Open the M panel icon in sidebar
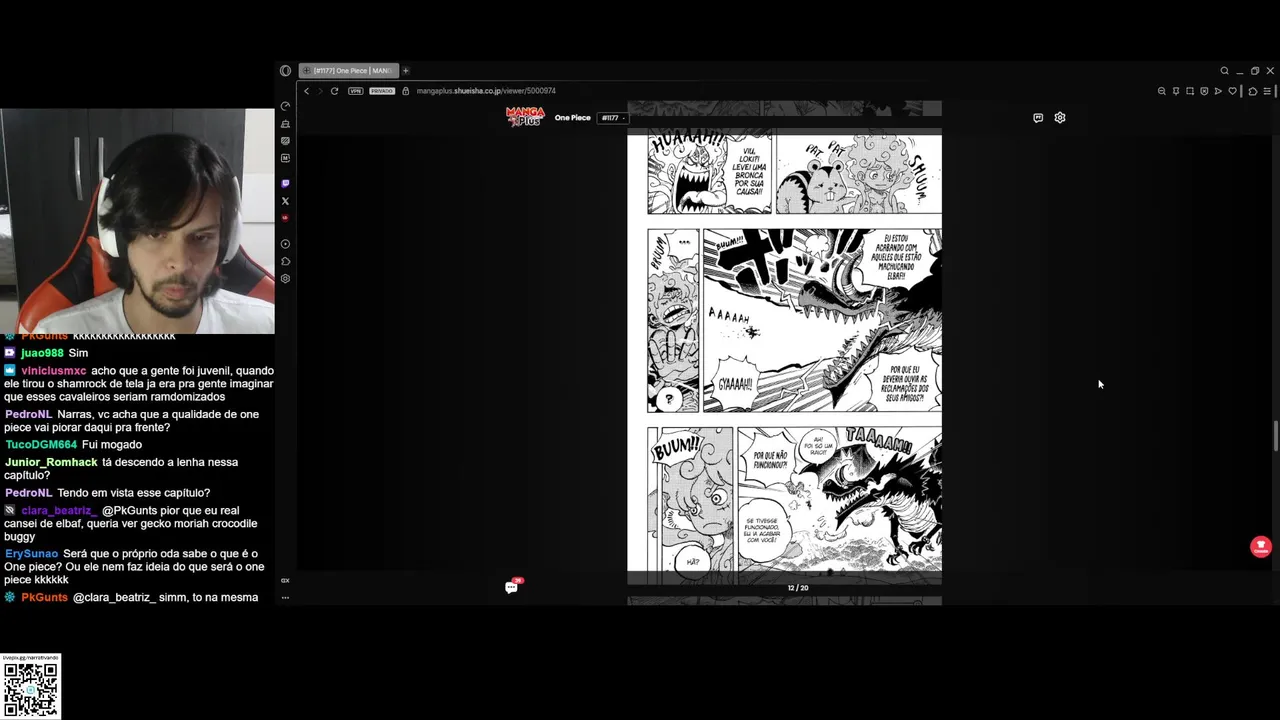 pos(285,158)
